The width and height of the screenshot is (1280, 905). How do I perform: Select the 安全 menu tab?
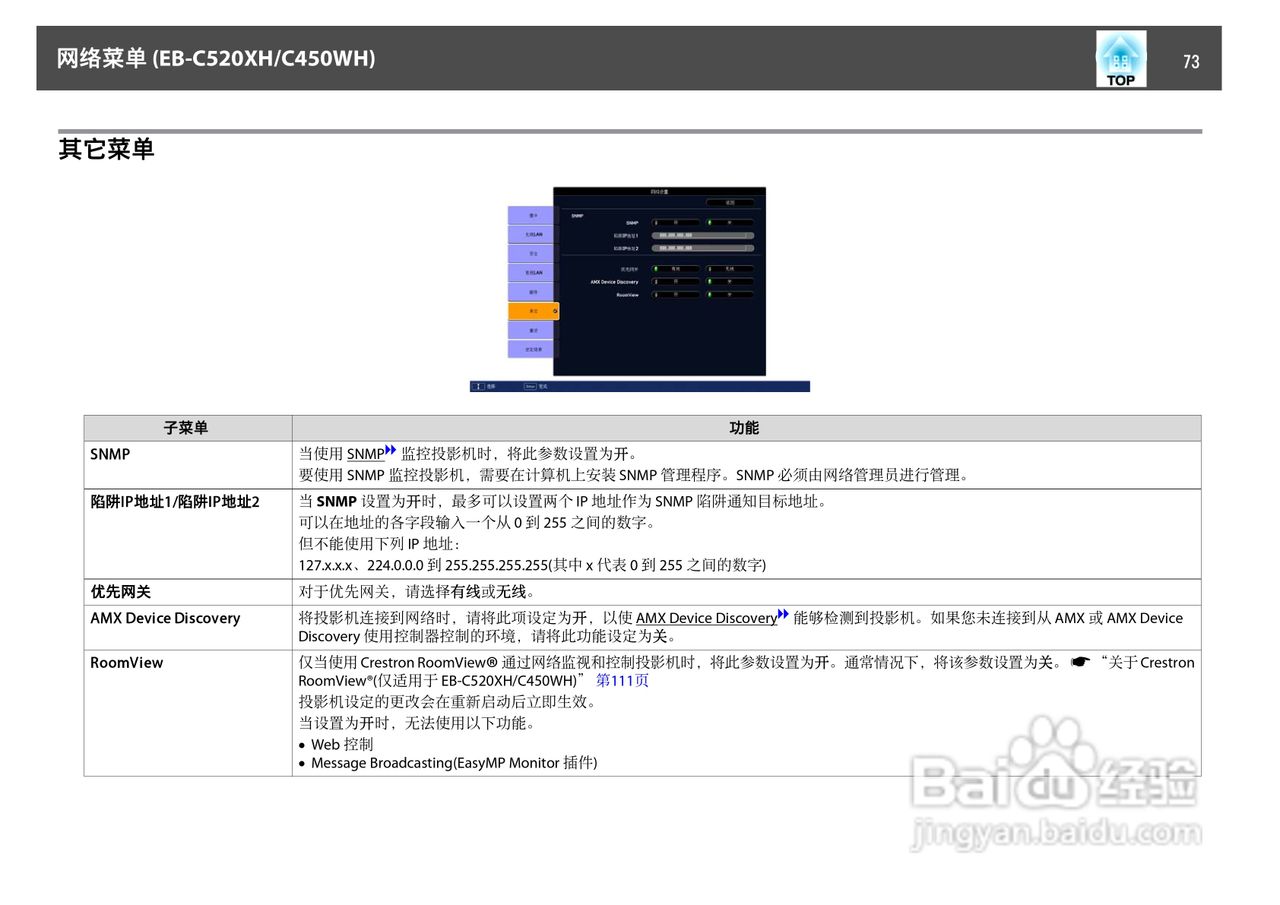530,253
